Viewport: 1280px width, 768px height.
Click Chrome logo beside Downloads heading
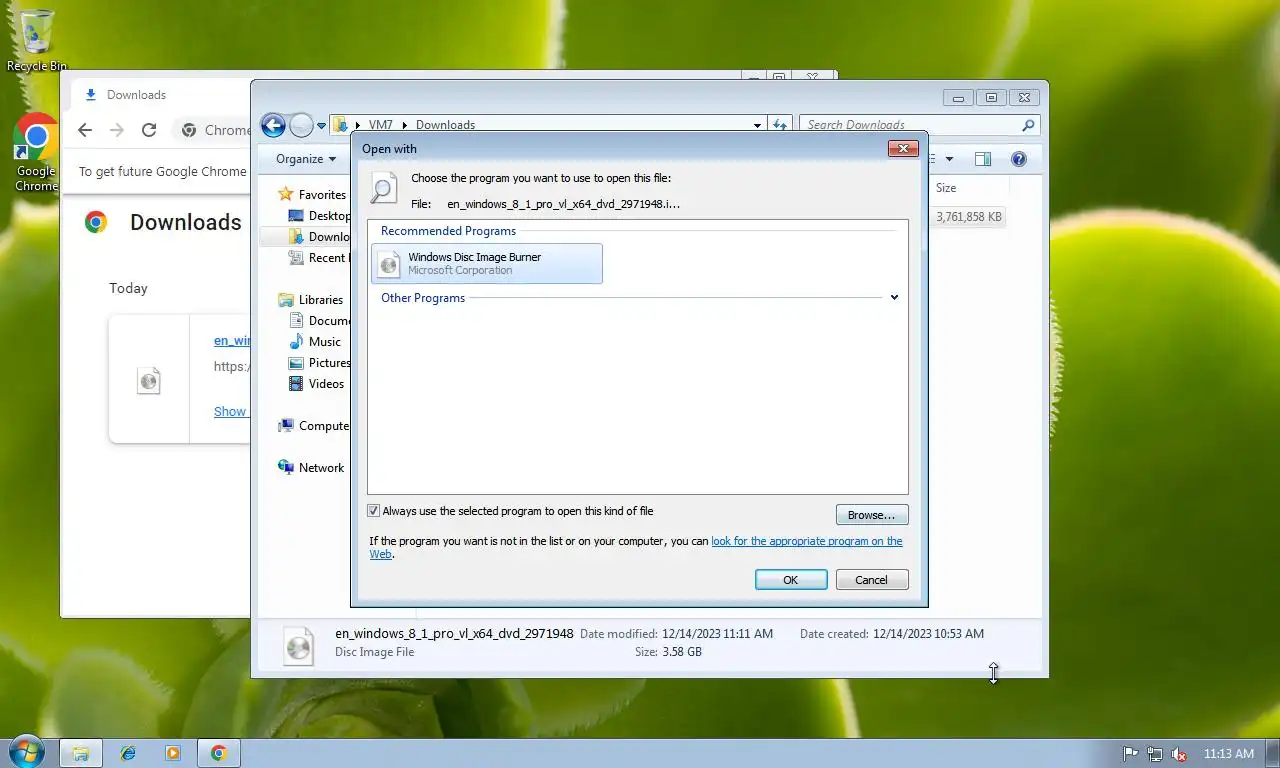pos(96,222)
